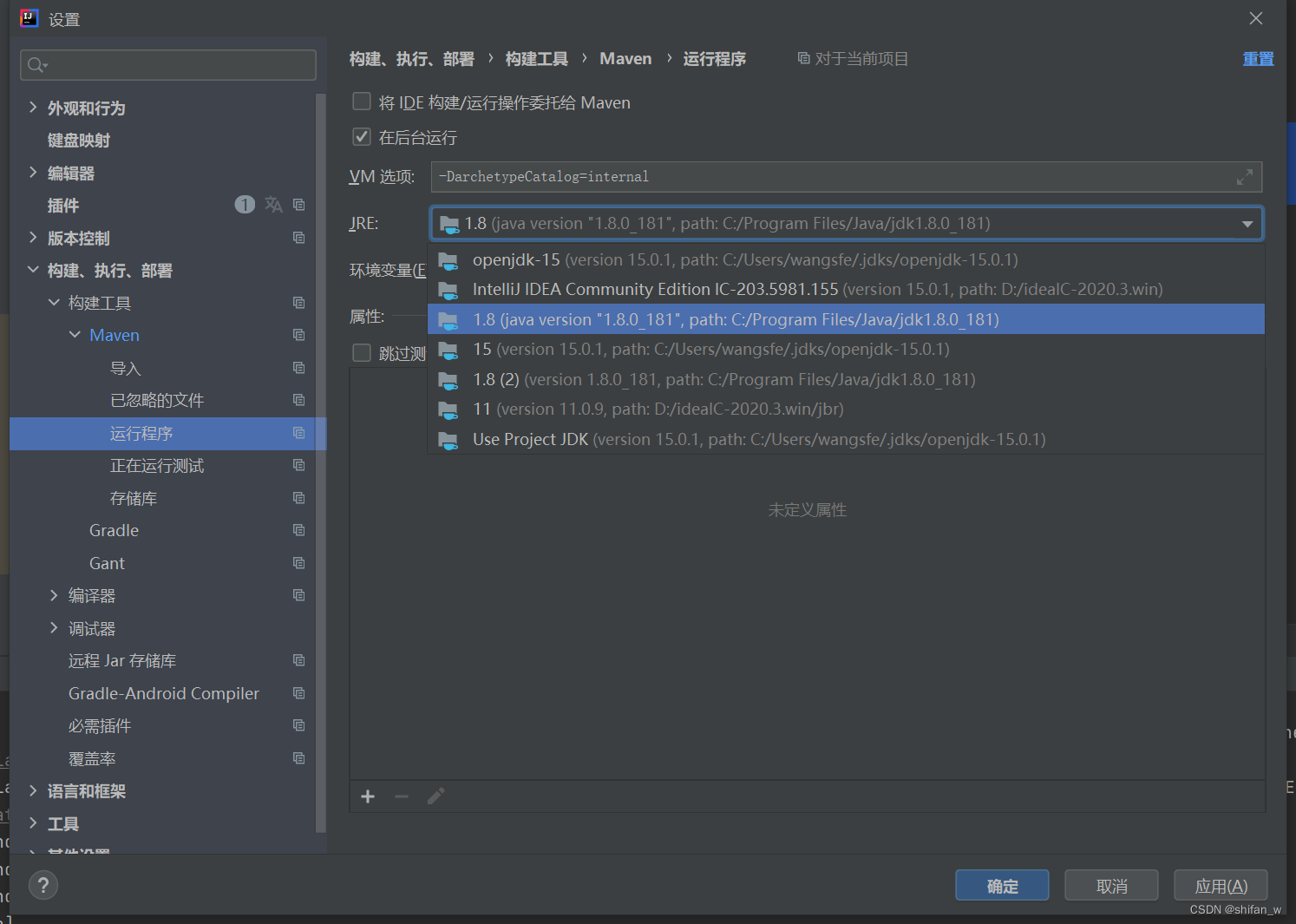Collapse the 构建、执行、部署 tree node
Screen dimensions: 1296x924
(33, 270)
